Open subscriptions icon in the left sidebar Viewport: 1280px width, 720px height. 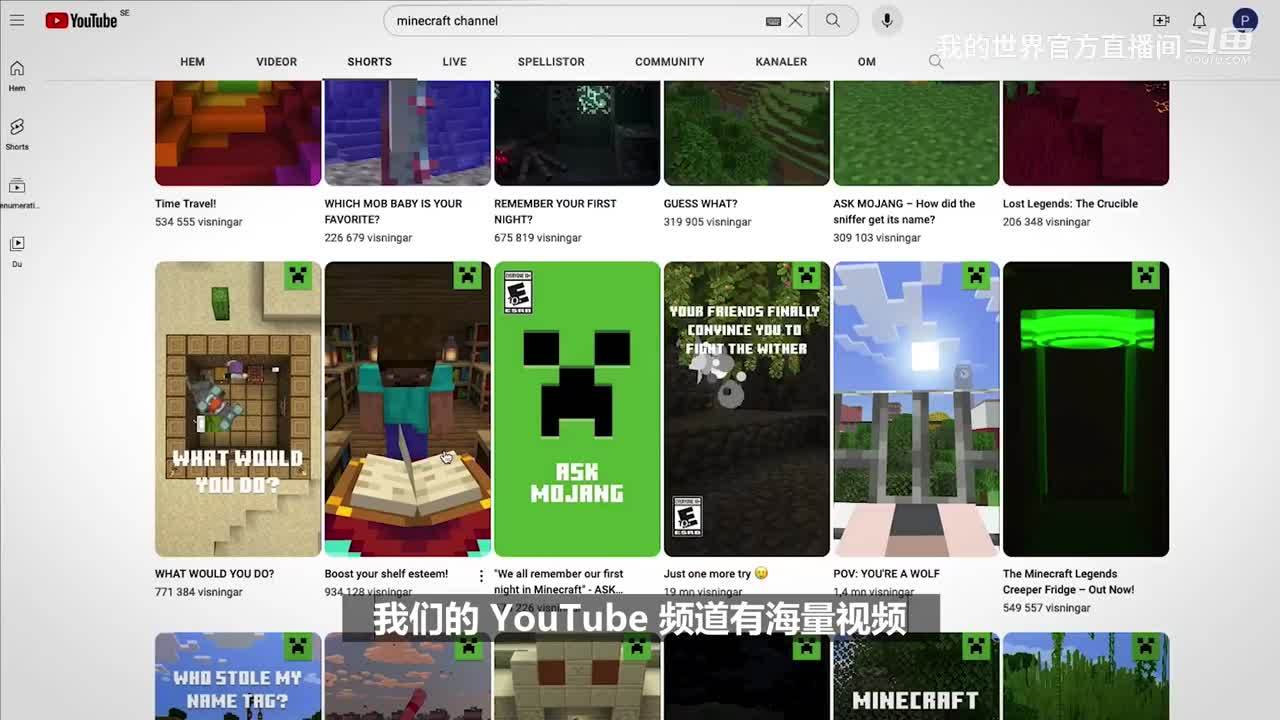17,193
